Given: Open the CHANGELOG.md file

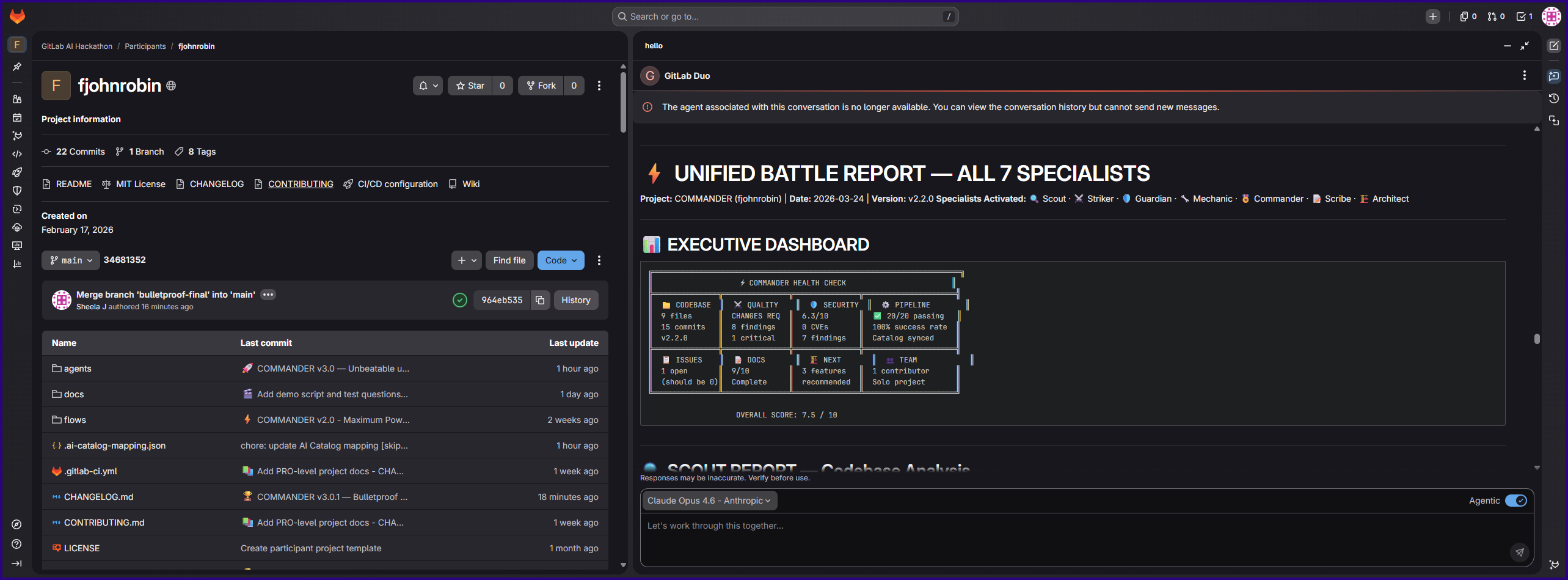Looking at the screenshot, I should tap(98, 497).
